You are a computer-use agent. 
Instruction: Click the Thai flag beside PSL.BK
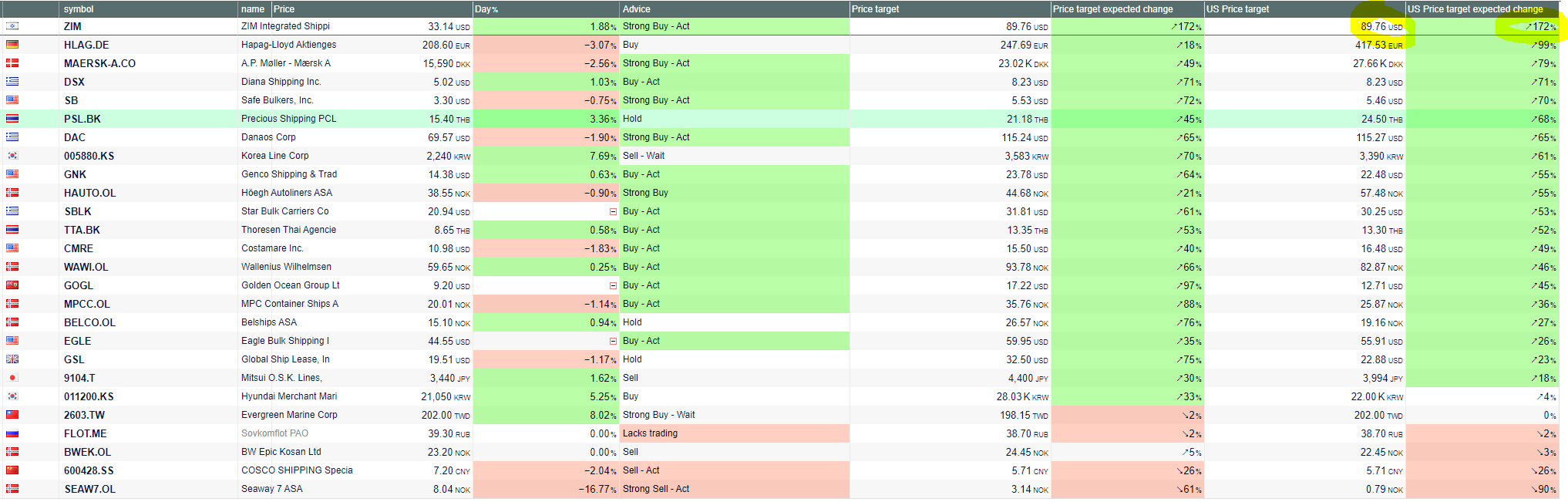(12, 119)
